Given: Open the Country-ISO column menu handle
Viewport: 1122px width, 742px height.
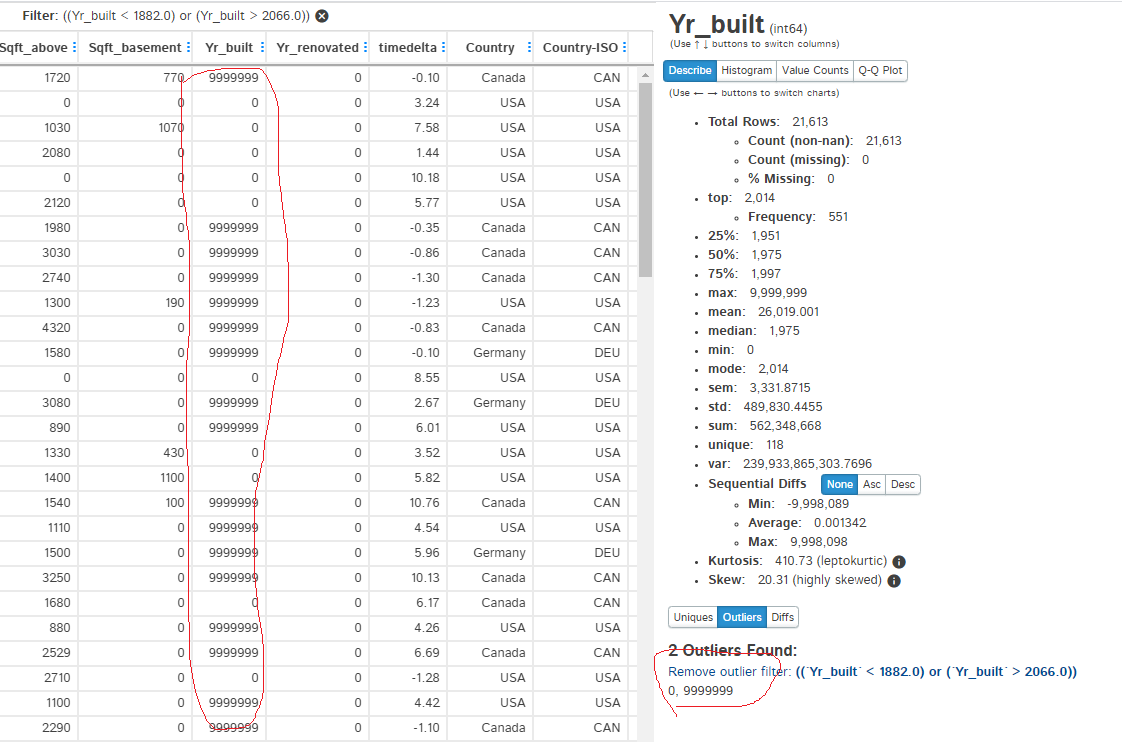Looking at the screenshot, I should (x=625, y=47).
